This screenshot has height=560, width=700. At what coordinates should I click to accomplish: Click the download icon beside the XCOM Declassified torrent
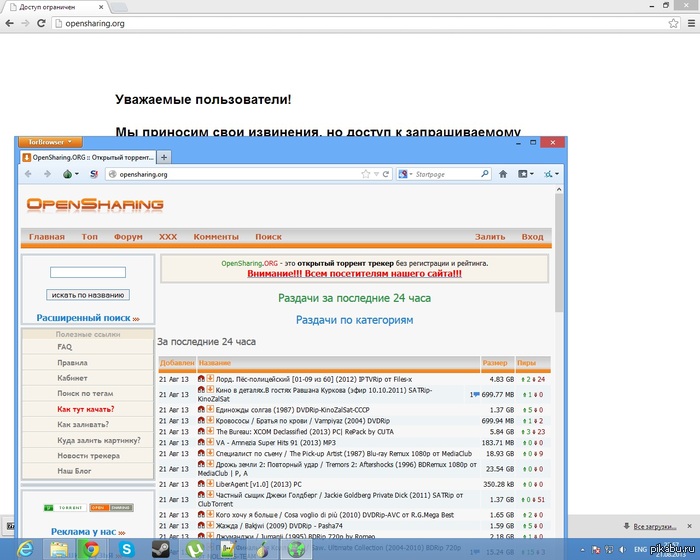click(x=210, y=431)
